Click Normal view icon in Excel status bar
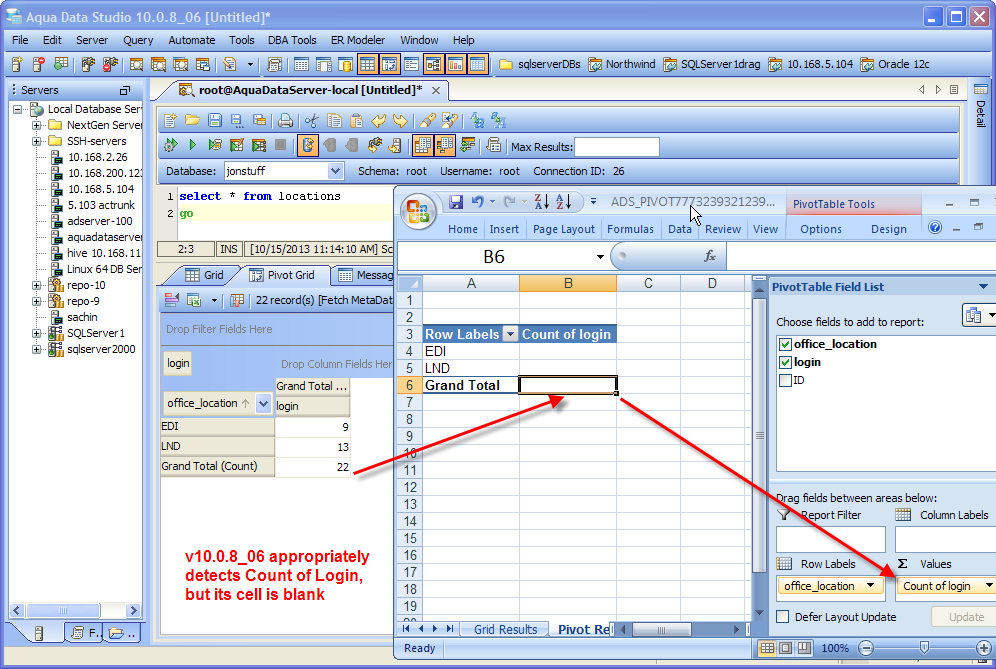 tap(767, 648)
